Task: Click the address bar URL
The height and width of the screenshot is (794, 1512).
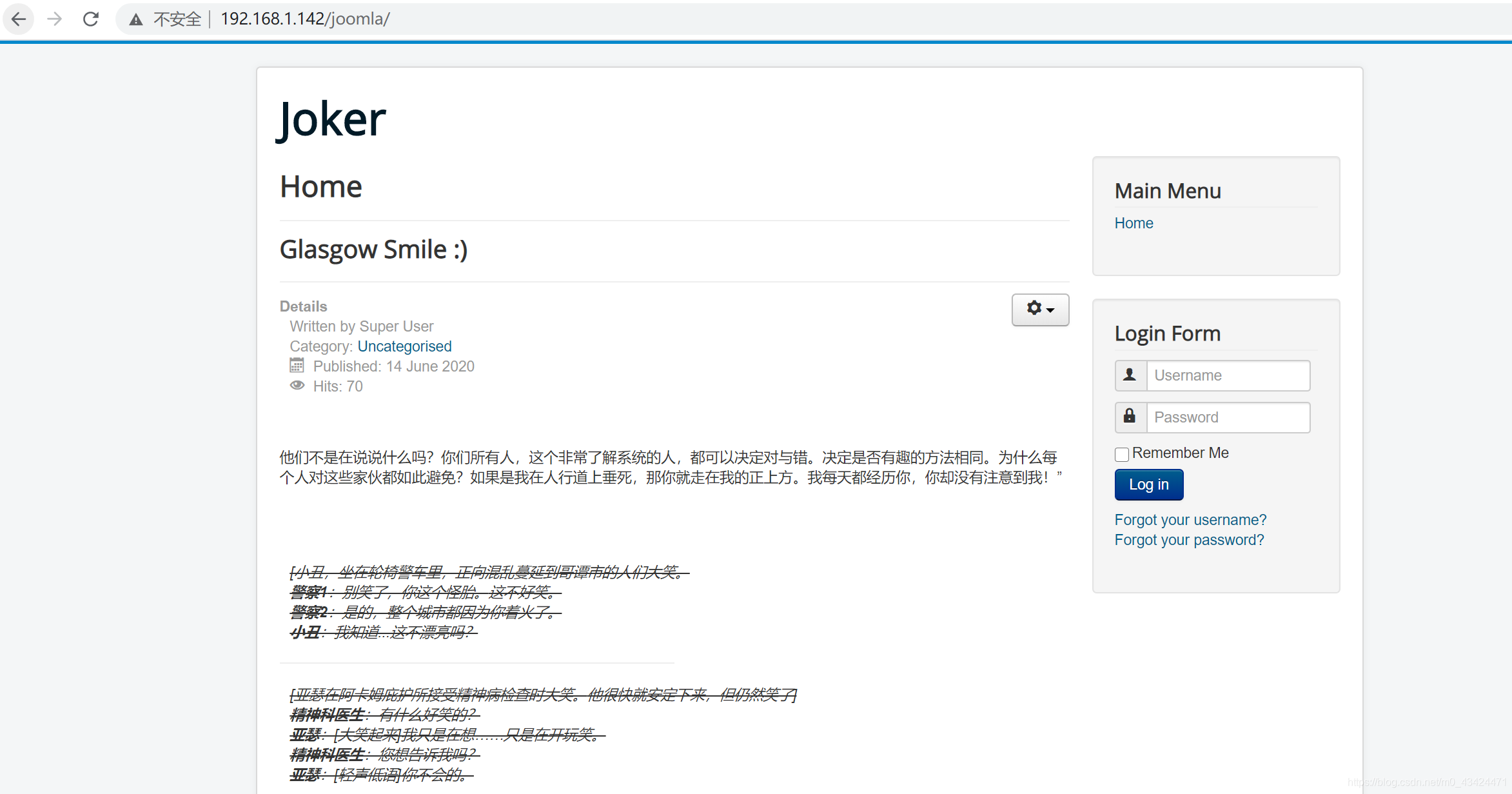Action: [305, 19]
